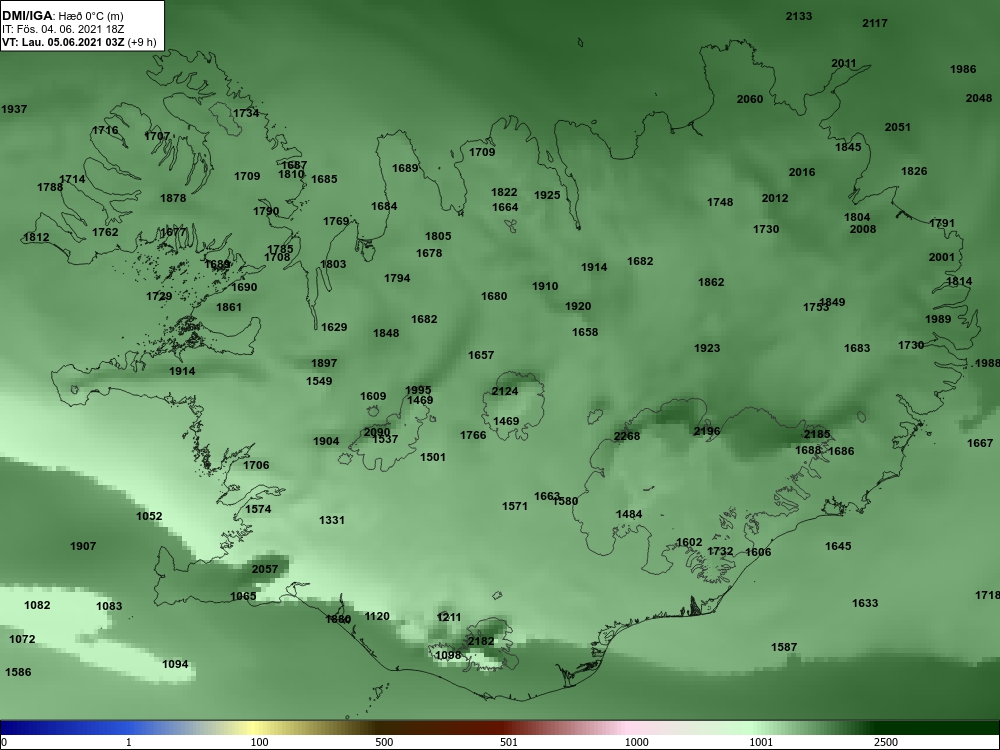
Task: Click the offshore value '1667'
Action: pos(980,443)
